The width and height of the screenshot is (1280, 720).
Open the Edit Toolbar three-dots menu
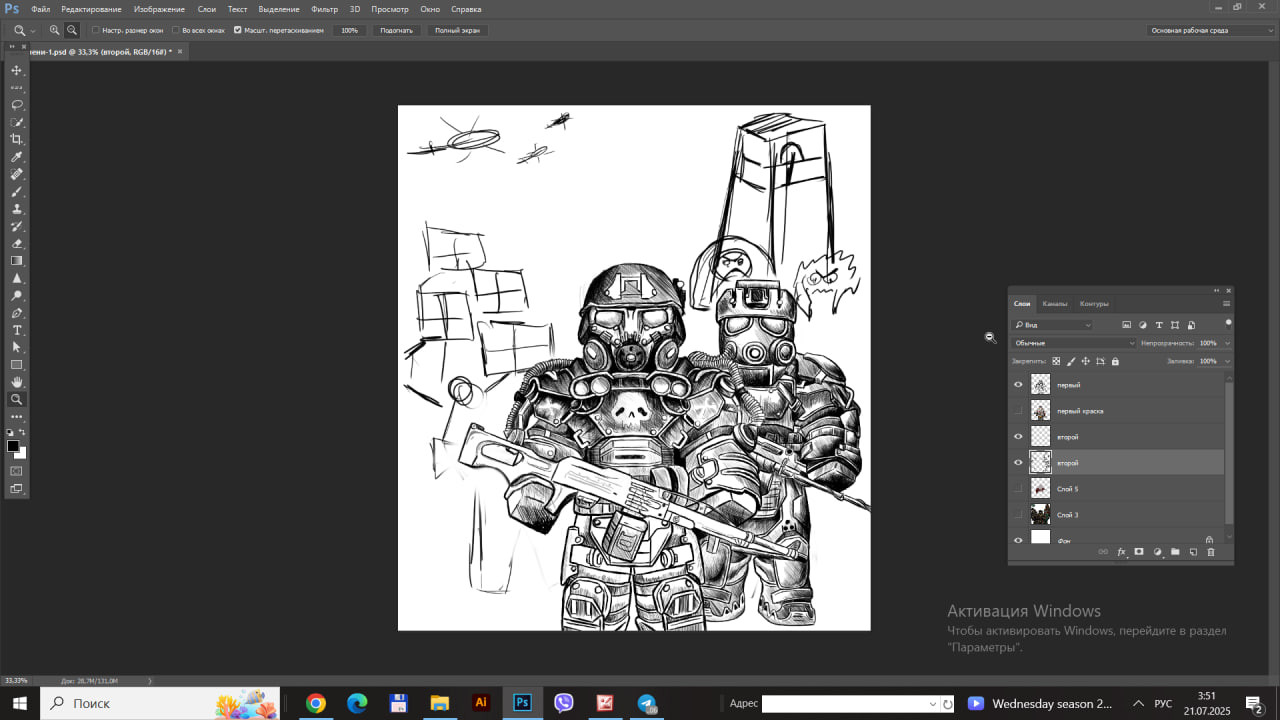[16, 416]
